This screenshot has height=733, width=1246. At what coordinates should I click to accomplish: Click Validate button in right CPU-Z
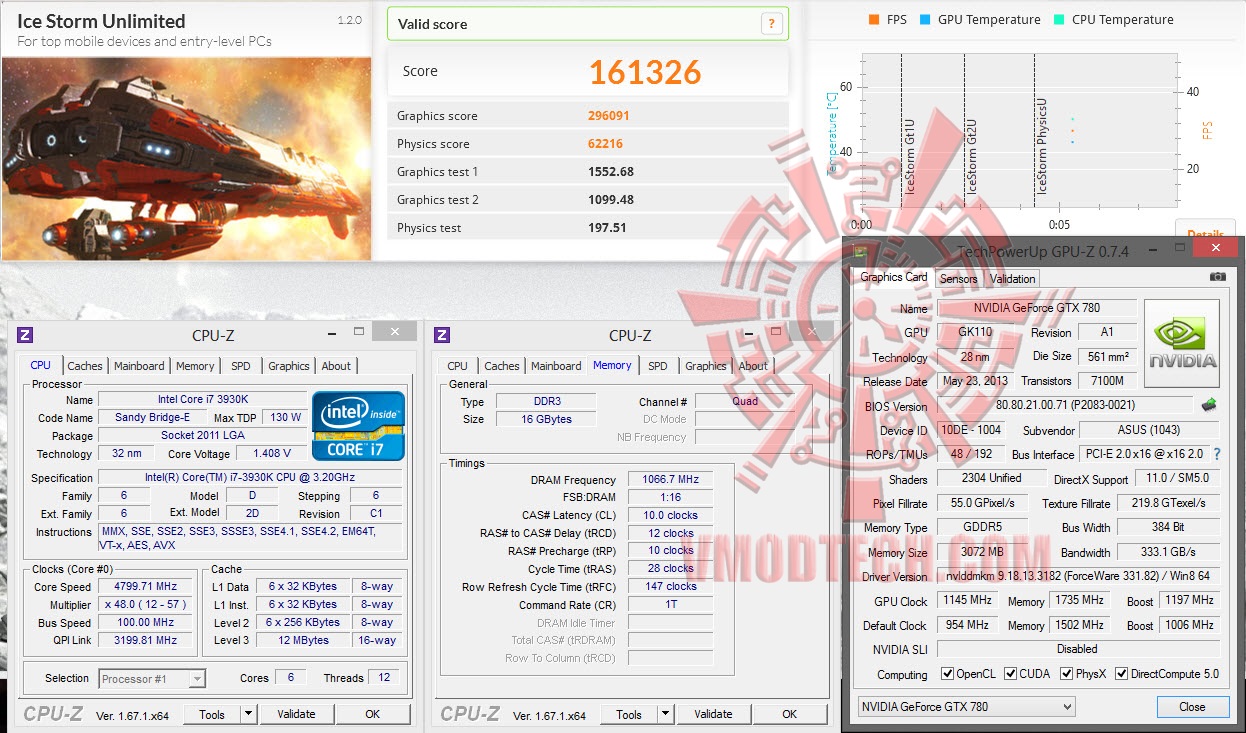[x=713, y=714]
